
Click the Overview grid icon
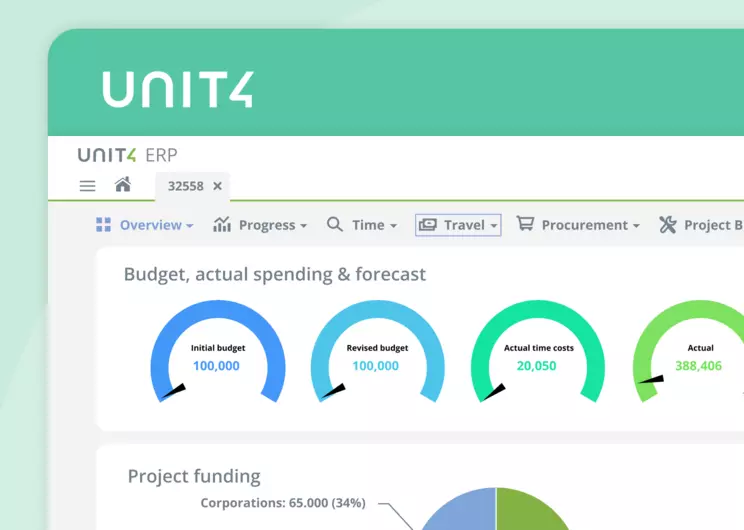coord(103,224)
